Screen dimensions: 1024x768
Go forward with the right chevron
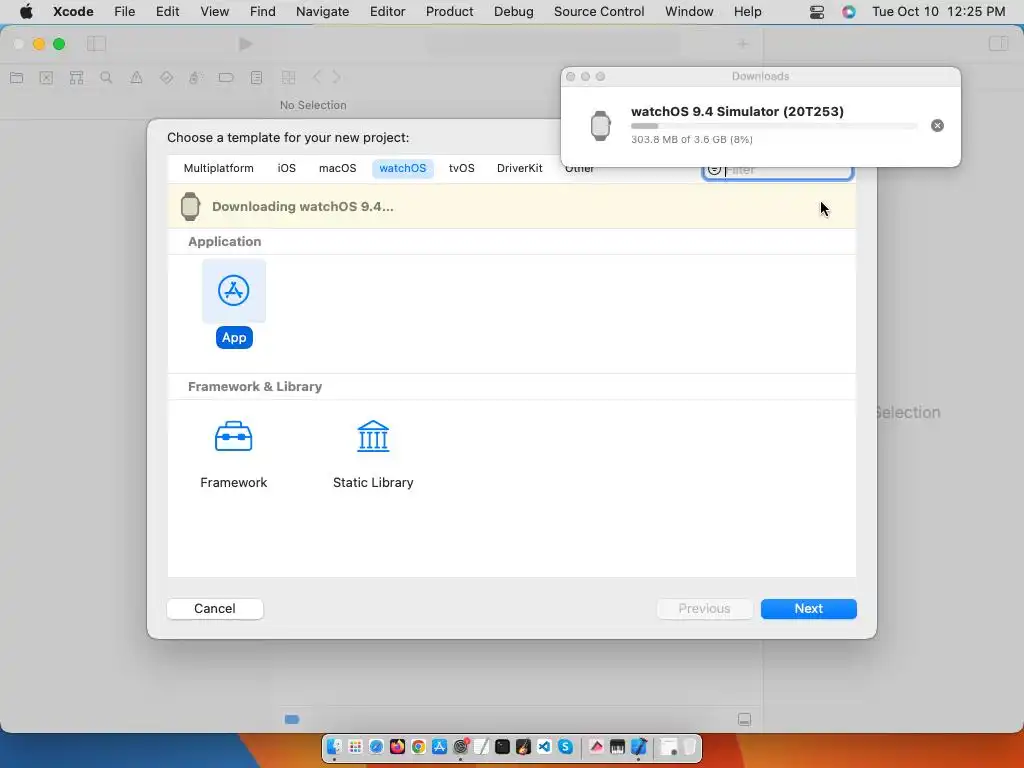[x=336, y=78]
